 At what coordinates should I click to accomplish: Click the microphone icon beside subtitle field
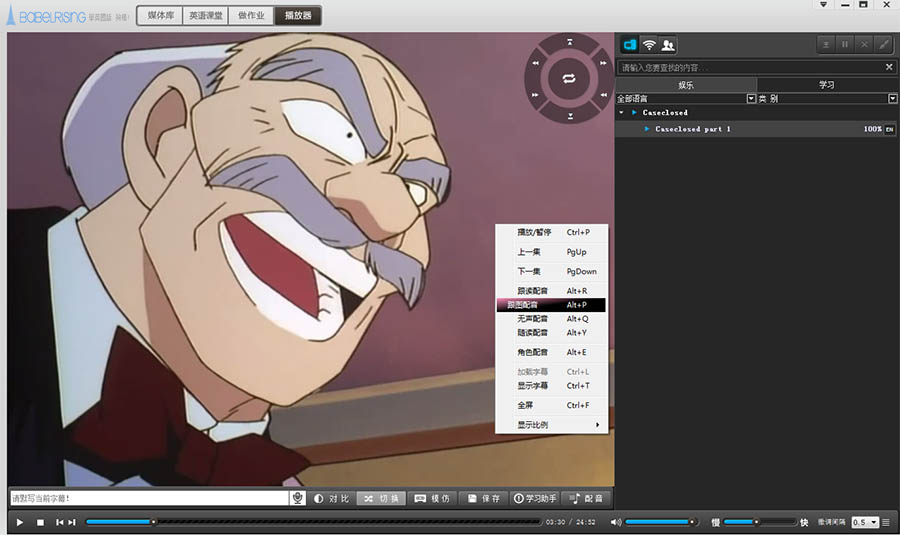pos(297,498)
